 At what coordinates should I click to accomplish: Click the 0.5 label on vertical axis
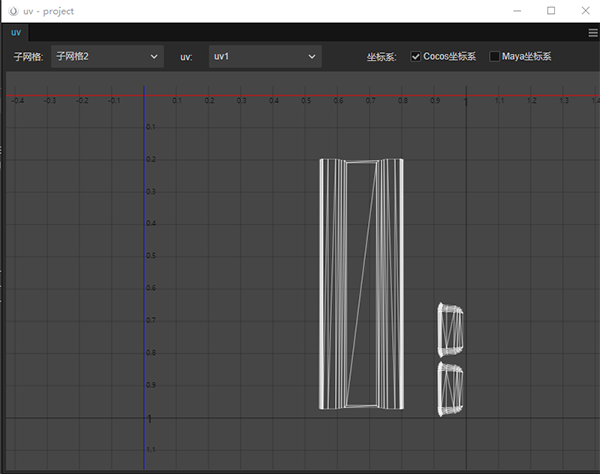click(151, 256)
